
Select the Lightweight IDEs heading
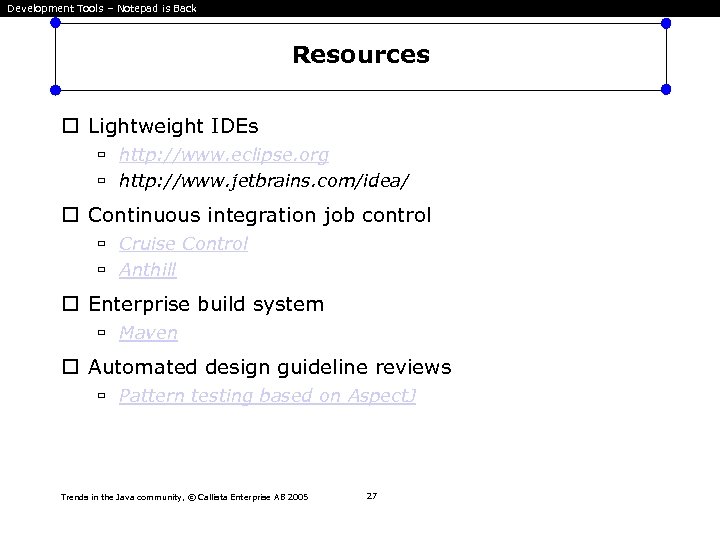click(173, 126)
